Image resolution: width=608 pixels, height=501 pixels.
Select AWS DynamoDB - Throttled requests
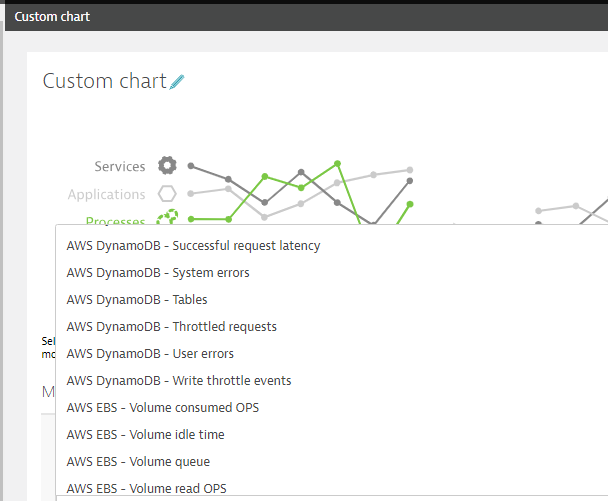coord(171,326)
